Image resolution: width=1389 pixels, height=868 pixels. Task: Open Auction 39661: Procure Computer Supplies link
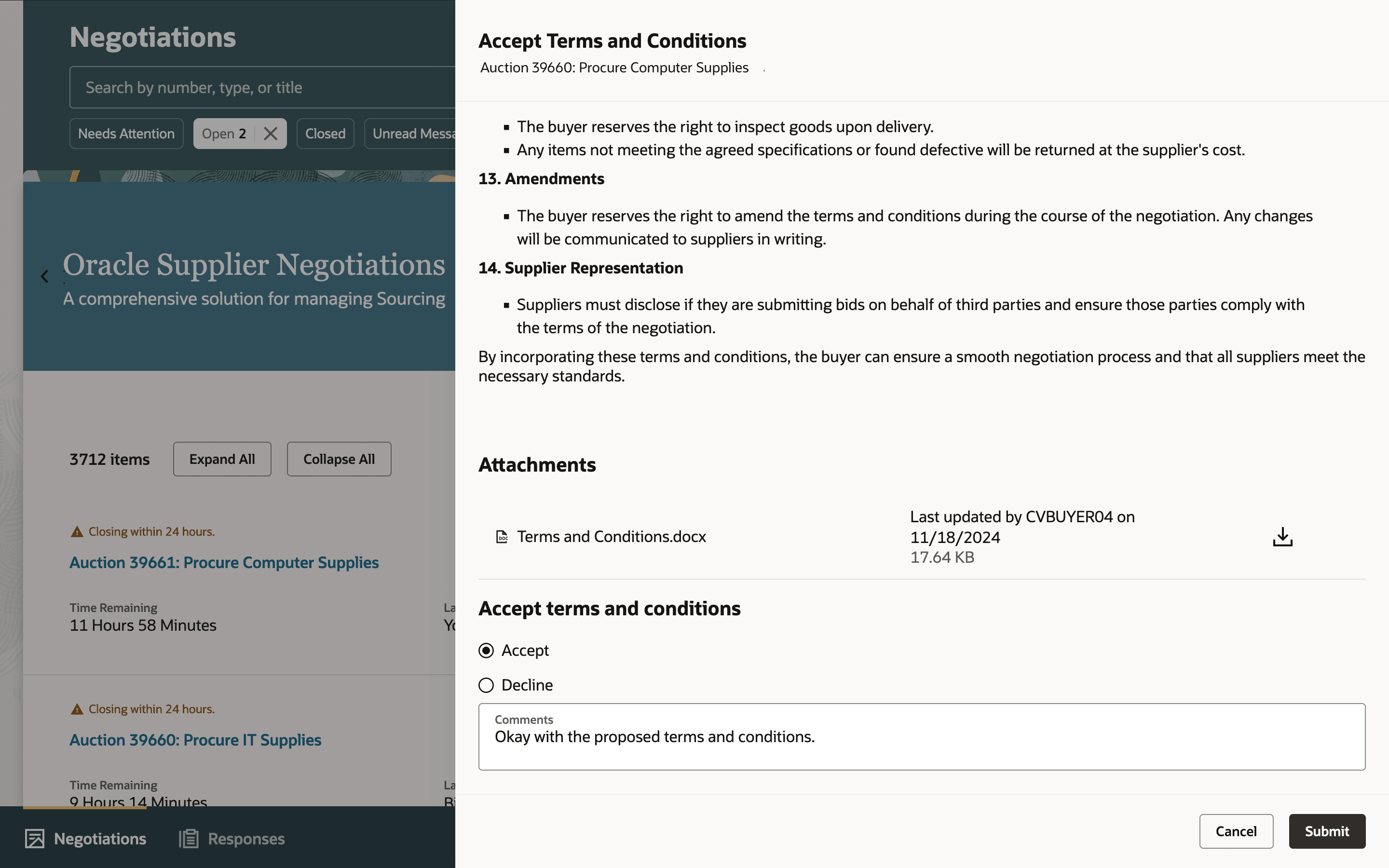224,563
